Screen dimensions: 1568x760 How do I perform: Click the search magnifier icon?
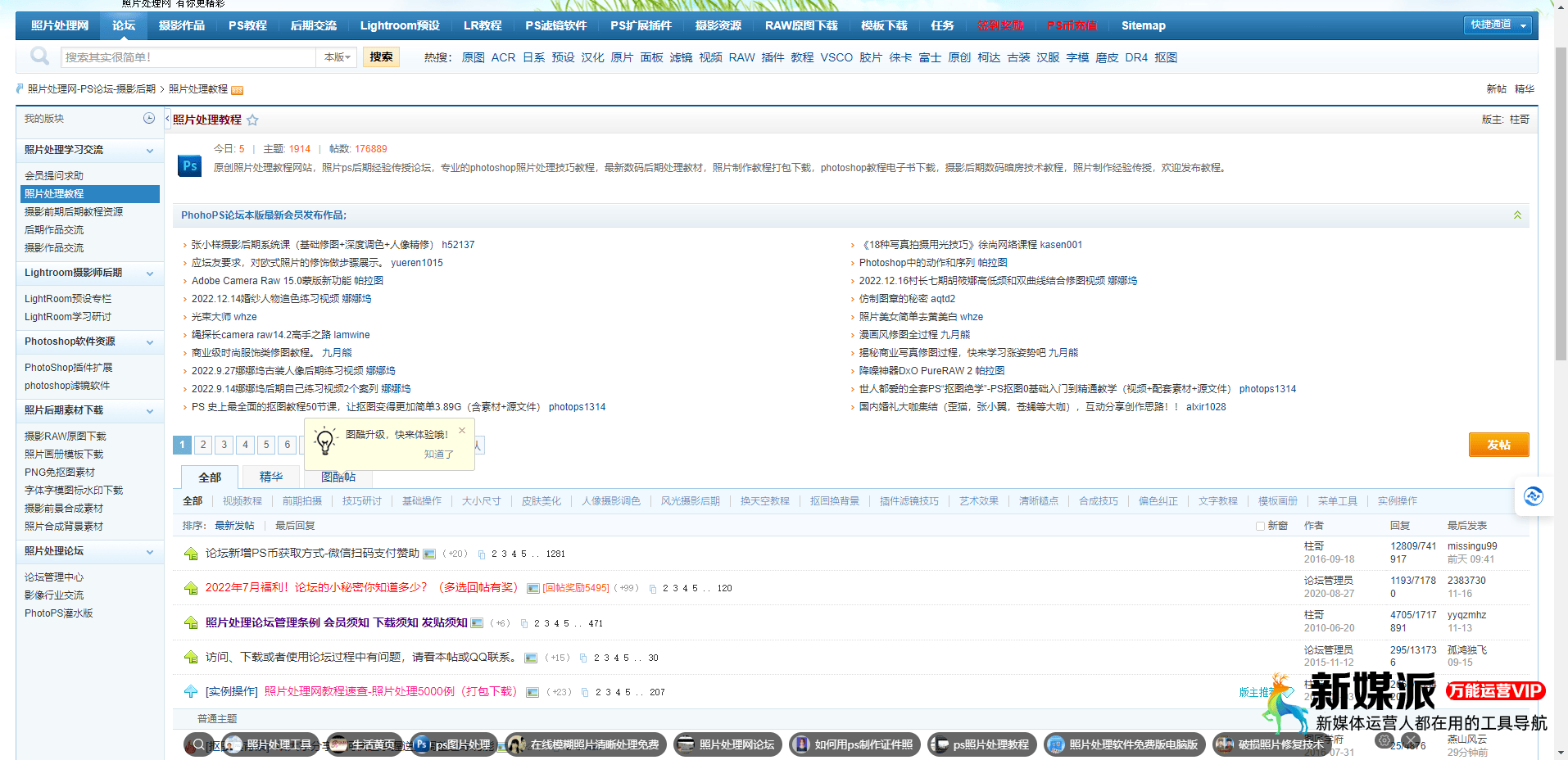click(x=39, y=56)
